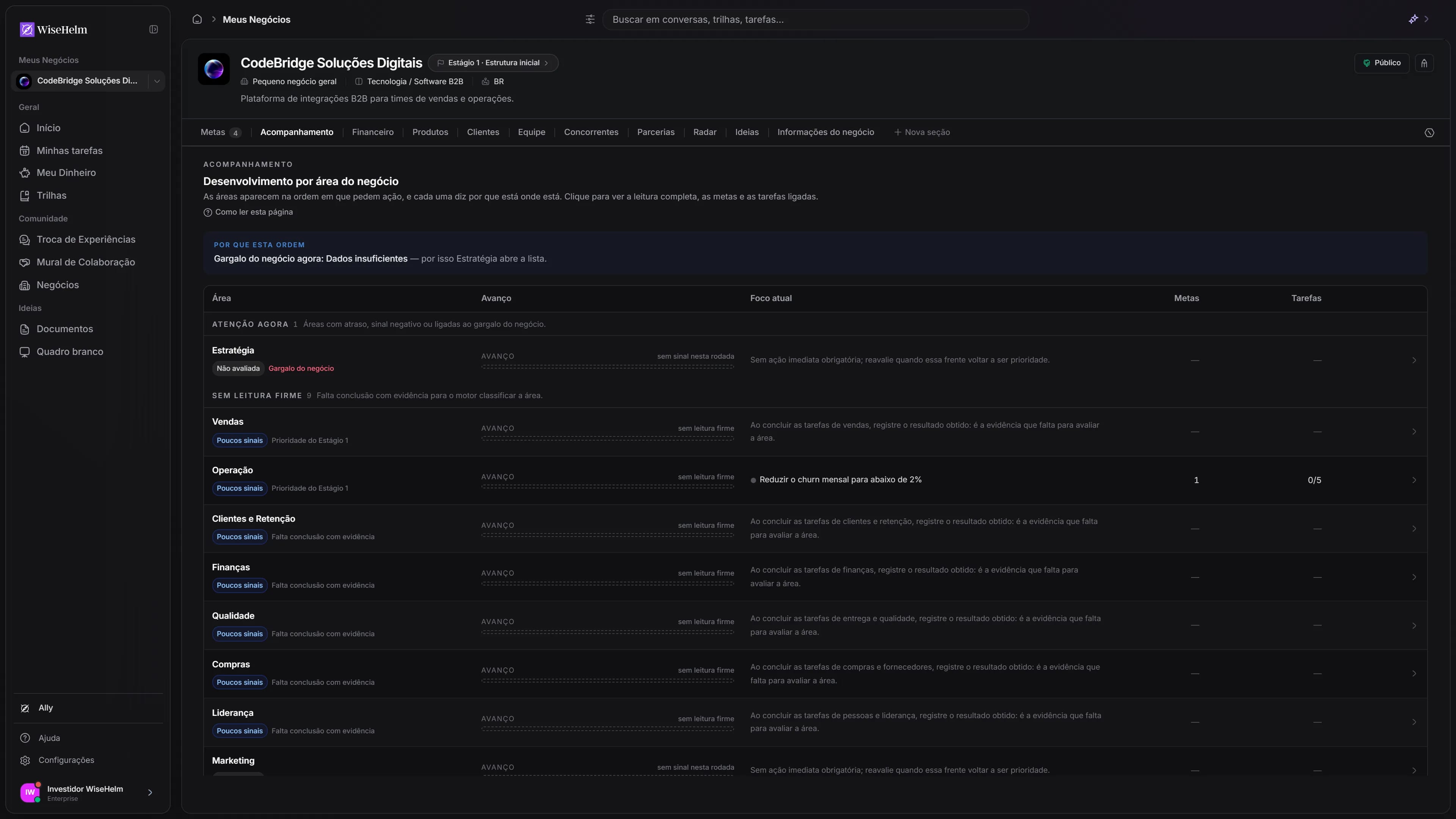This screenshot has height=819, width=1456.
Task: Switch to the Equipe tab
Action: (531, 132)
